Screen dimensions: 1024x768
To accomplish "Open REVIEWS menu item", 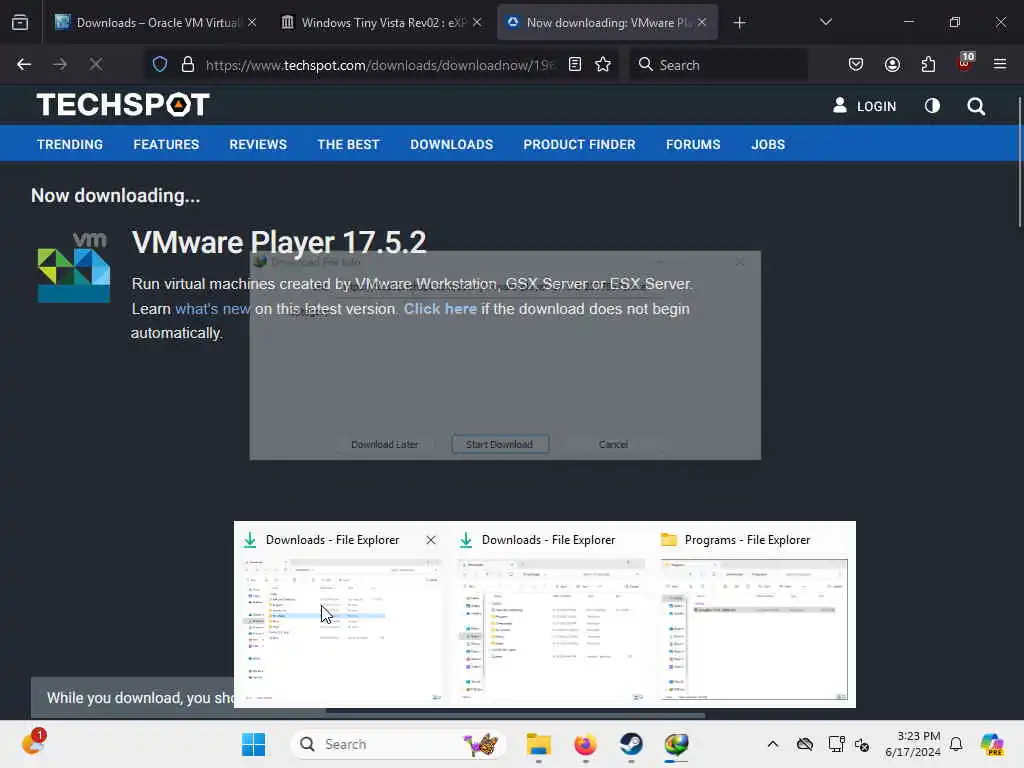I will pyautogui.click(x=258, y=144).
